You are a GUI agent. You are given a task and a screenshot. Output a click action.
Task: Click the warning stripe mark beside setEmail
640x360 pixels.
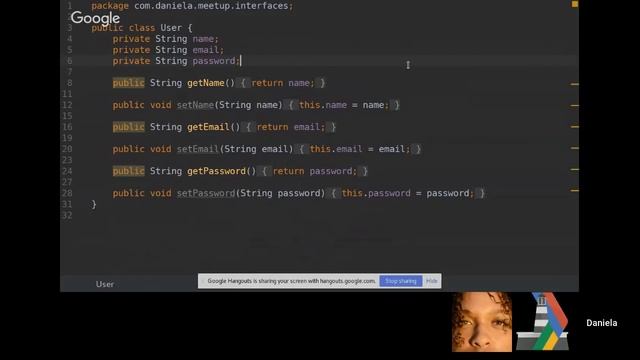tap(575, 148)
